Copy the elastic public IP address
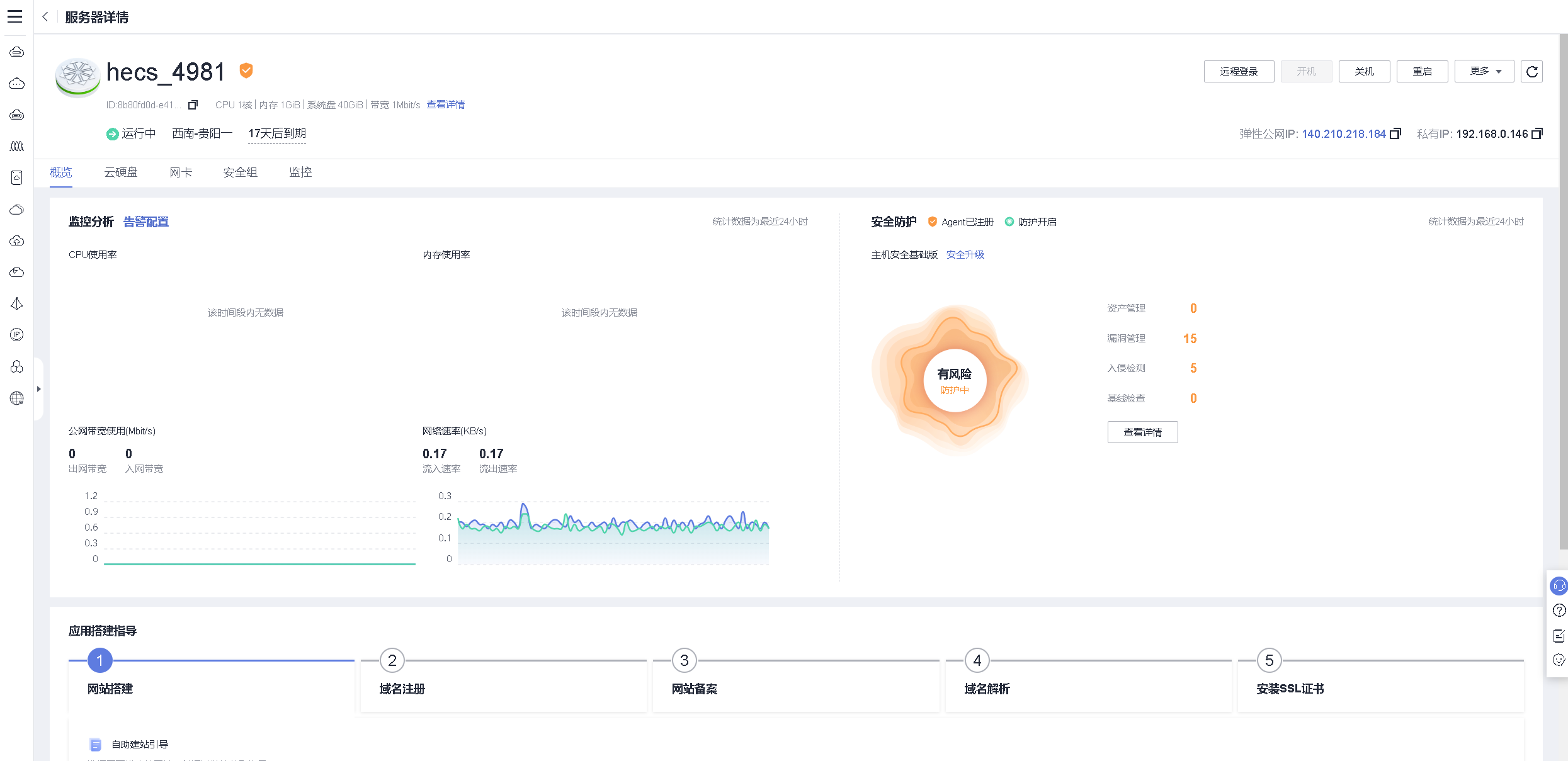Screen dimensions: 1568x761 pyautogui.click(x=1395, y=133)
